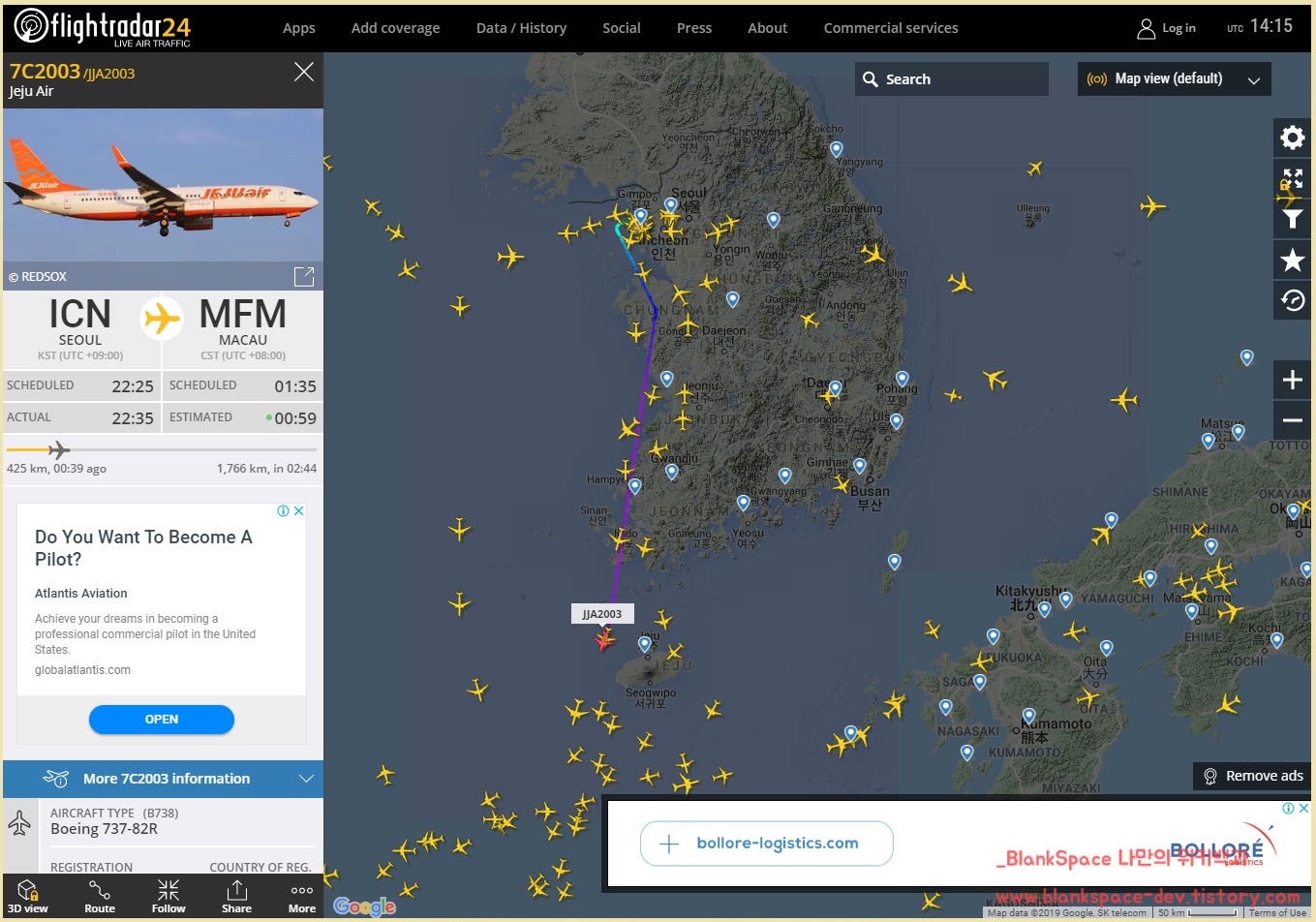Zoom in the map with plus
This screenshot has width=1316, height=922.
(x=1292, y=380)
